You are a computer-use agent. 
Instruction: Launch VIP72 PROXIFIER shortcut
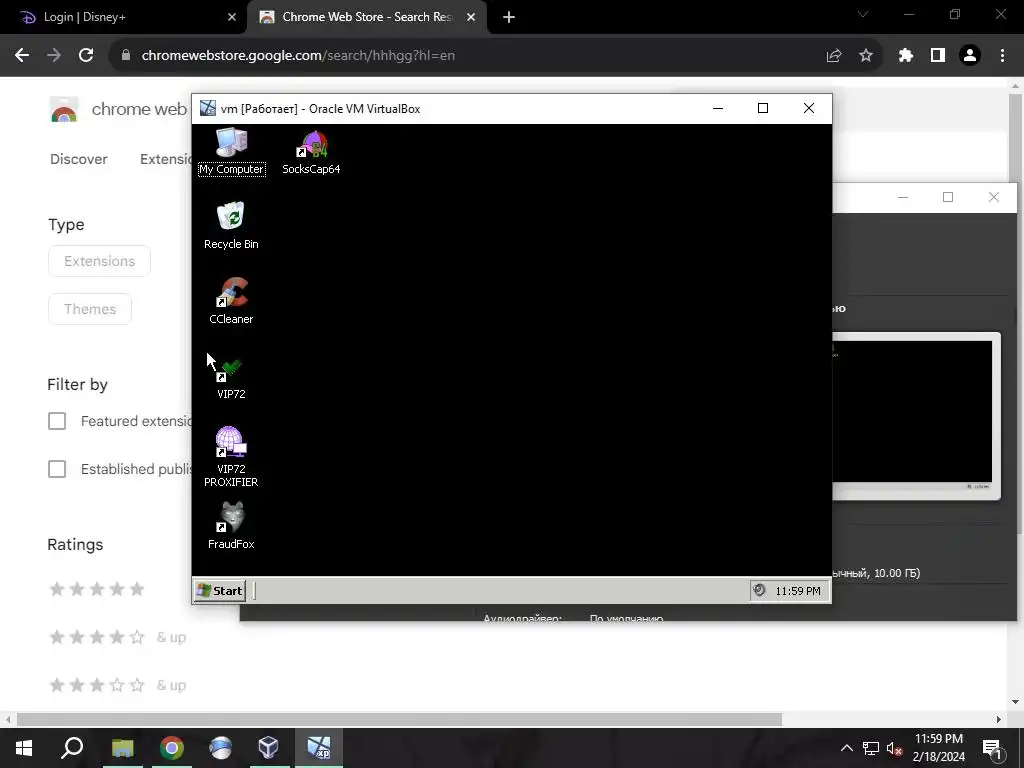tap(231, 456)
